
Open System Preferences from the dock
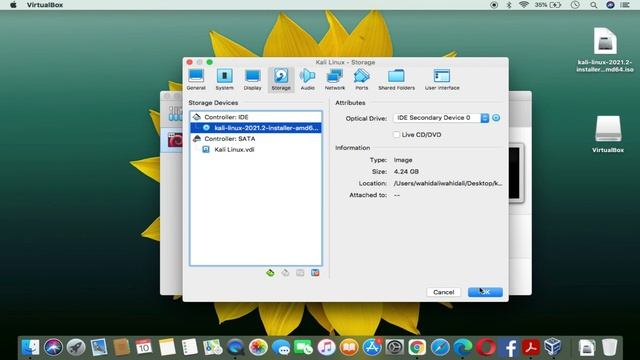[394, 347]
